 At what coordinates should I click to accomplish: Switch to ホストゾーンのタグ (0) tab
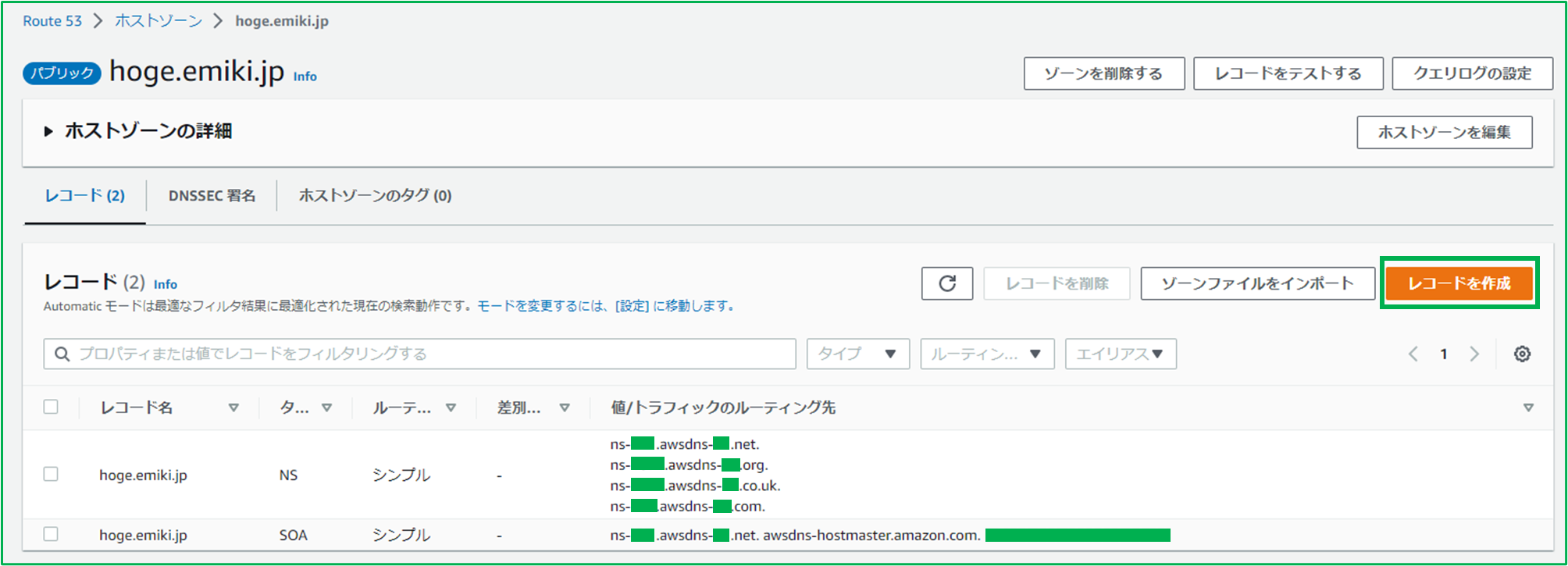pos(375,196)
